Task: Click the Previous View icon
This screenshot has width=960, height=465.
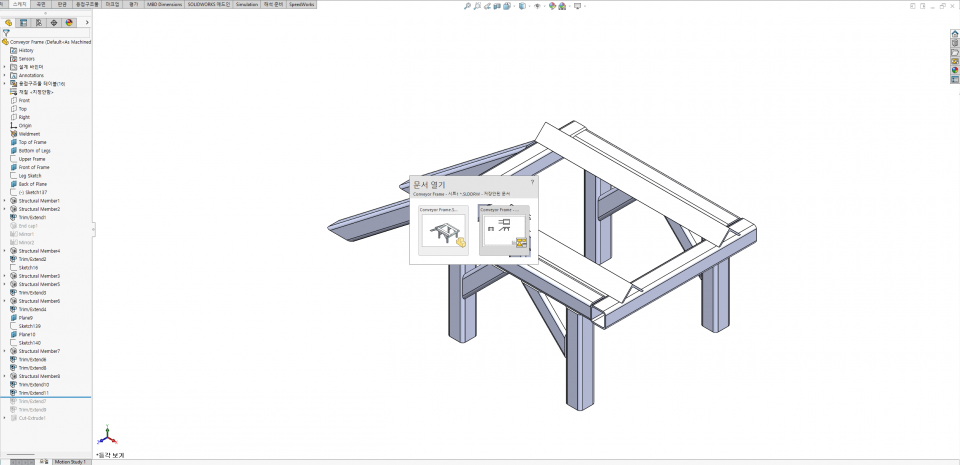Action: click(x=487, y=6)
